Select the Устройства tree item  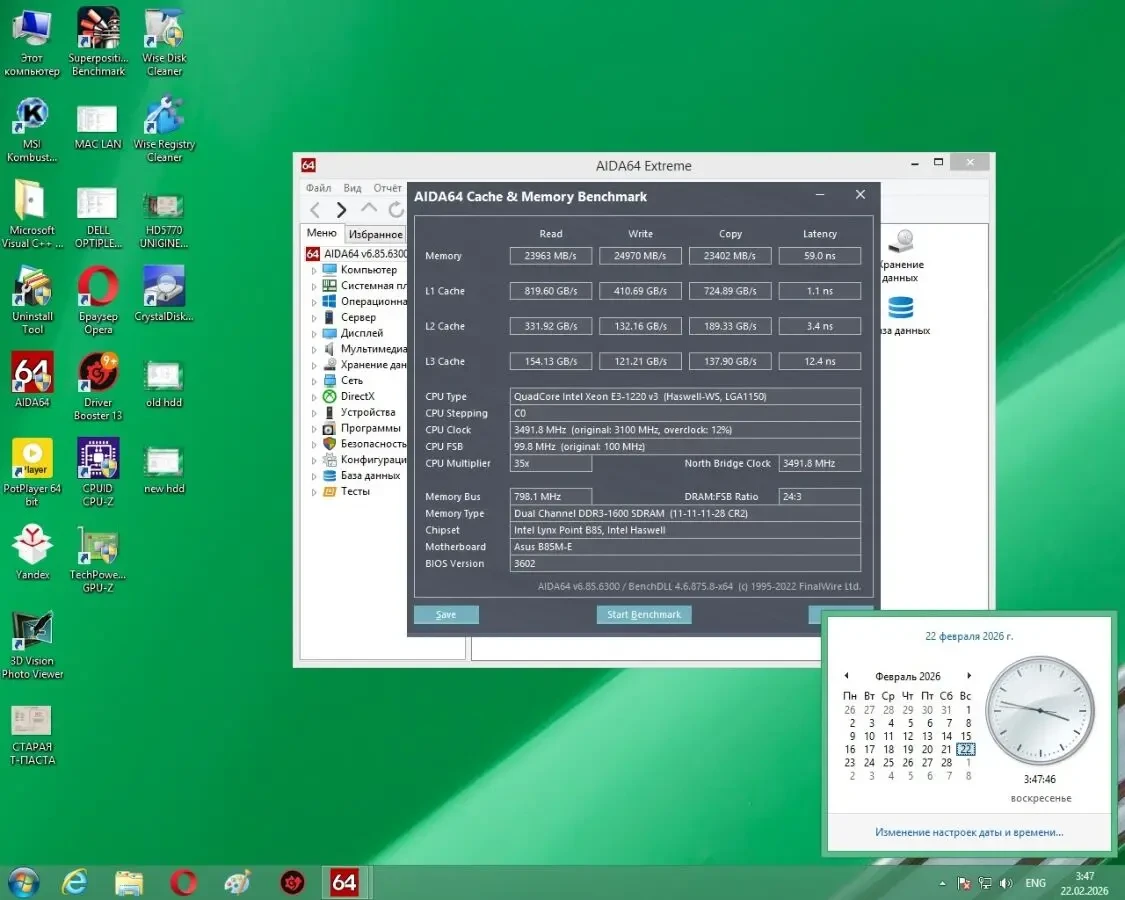(x=367, y=412)
